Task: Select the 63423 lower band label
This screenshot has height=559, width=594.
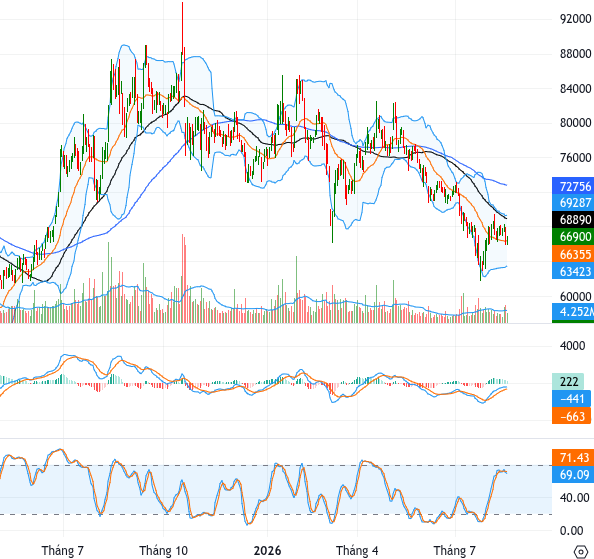Action: point(573,271)
